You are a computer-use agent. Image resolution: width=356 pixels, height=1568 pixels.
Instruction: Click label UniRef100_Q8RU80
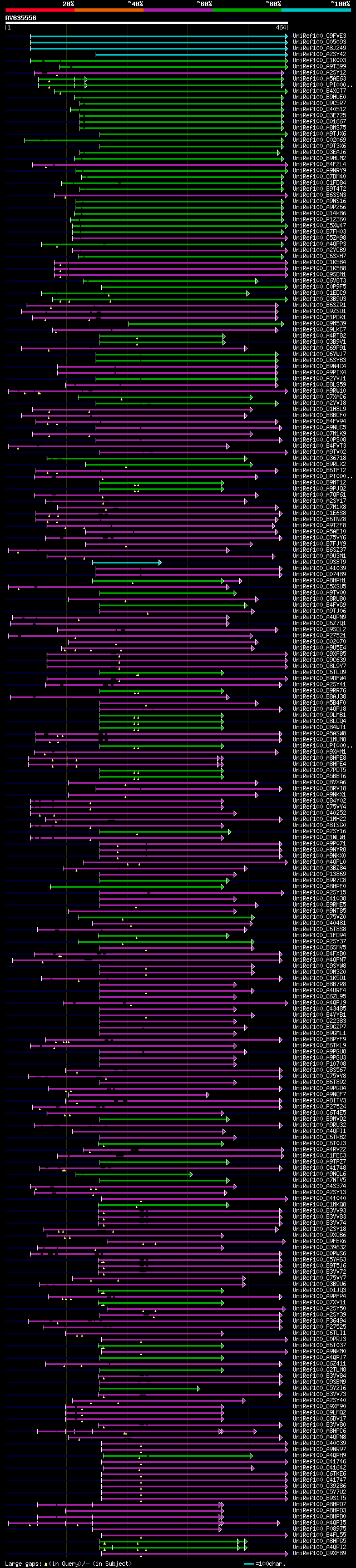coord(319,598)
